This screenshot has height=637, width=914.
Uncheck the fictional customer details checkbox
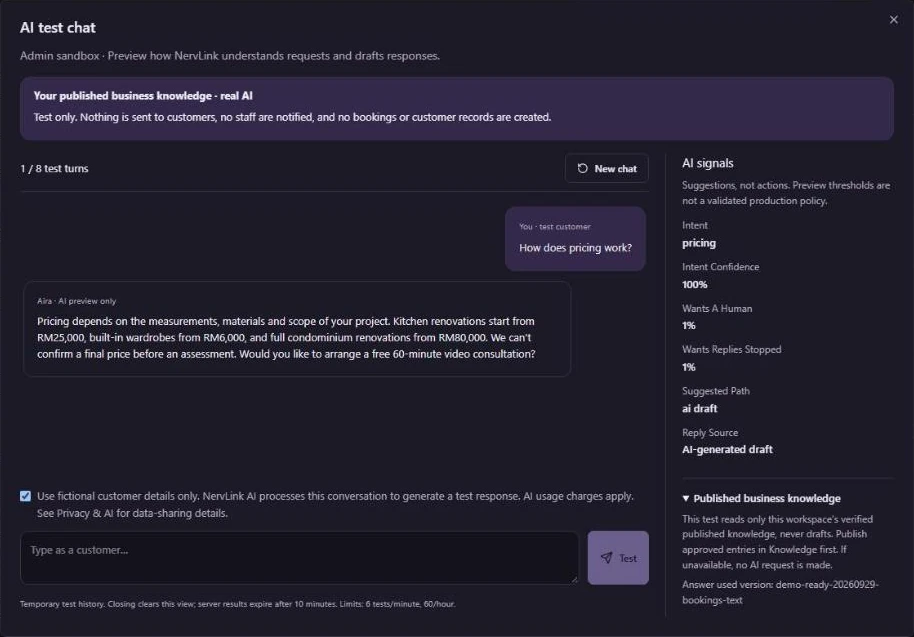pyautogui.click(x=25, y=496)
